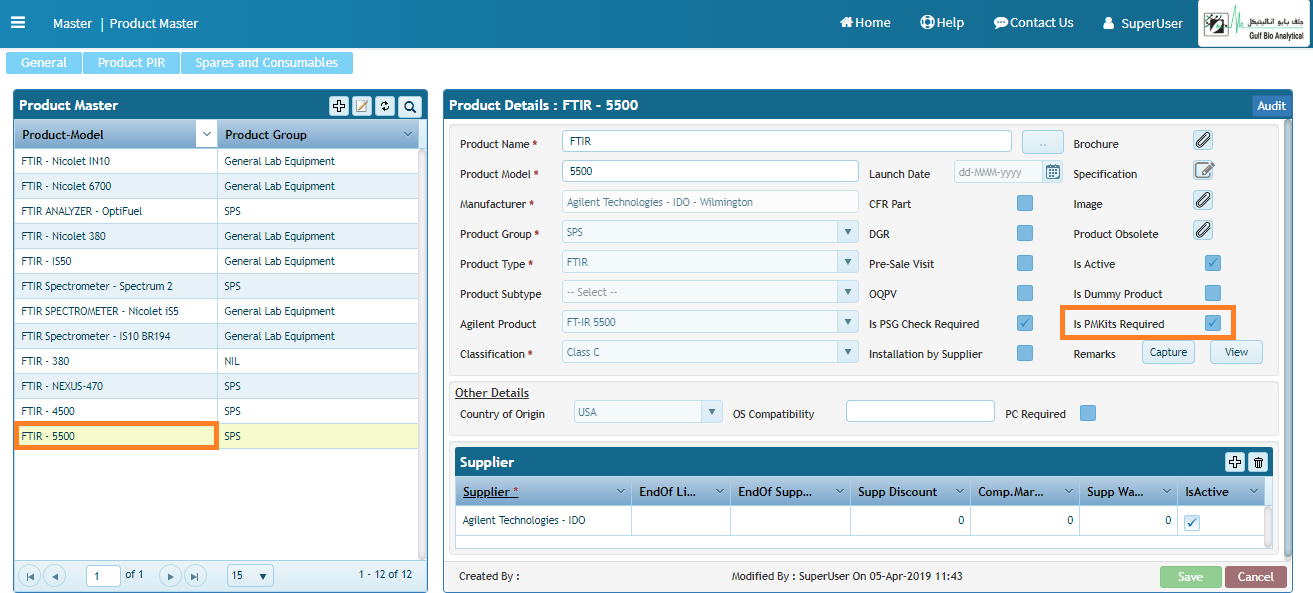Open the SuperUser account menu
The image size is (1313, 593).
(1142, 23)
